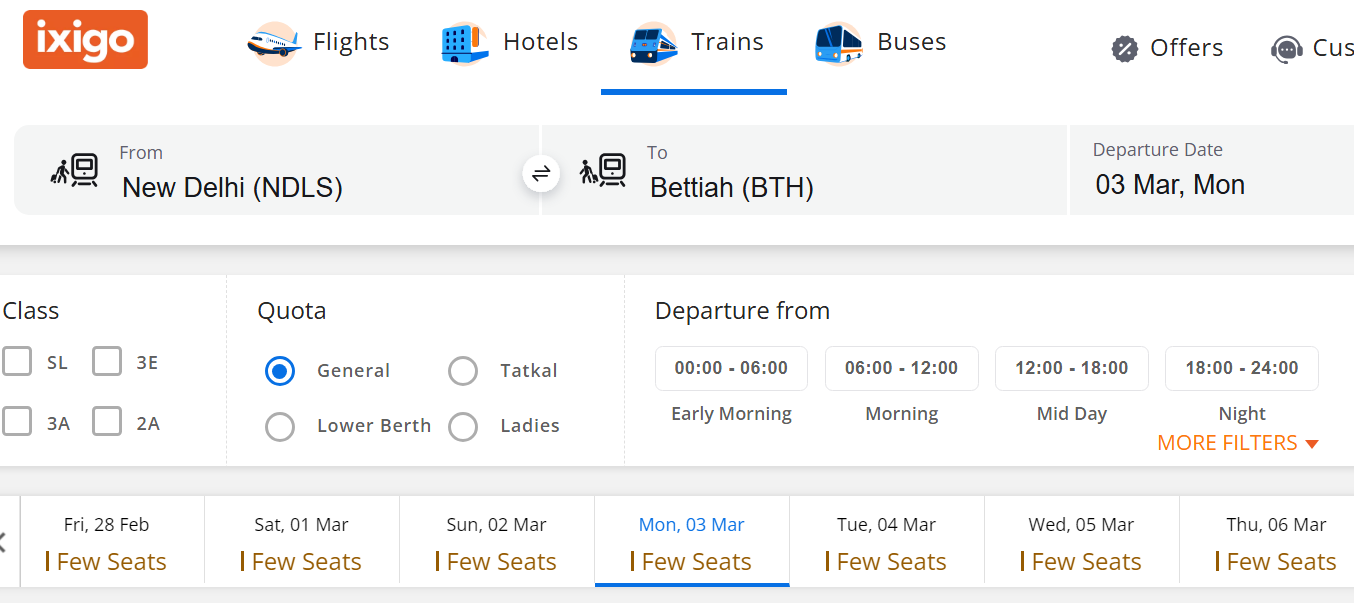Expand MORE FILTERS
Screen dimensions: 1354x603
1238,442
